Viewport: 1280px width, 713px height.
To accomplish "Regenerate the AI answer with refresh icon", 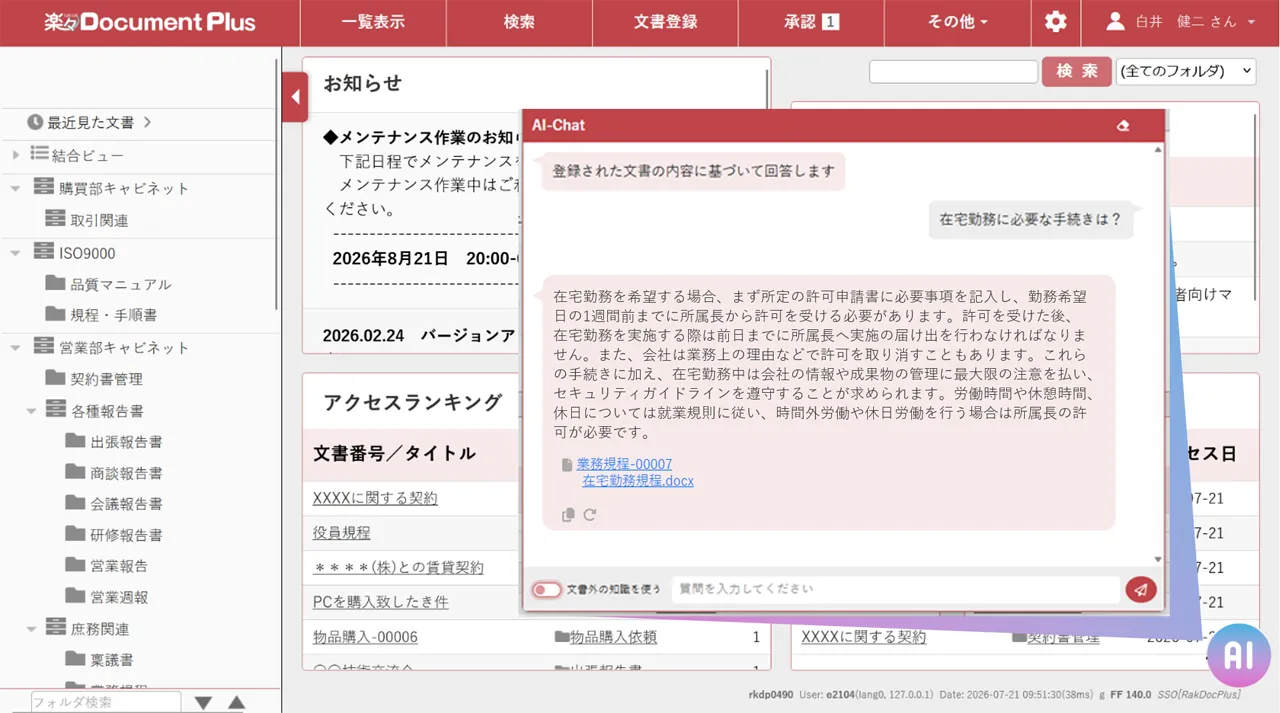I will (590, 515).
